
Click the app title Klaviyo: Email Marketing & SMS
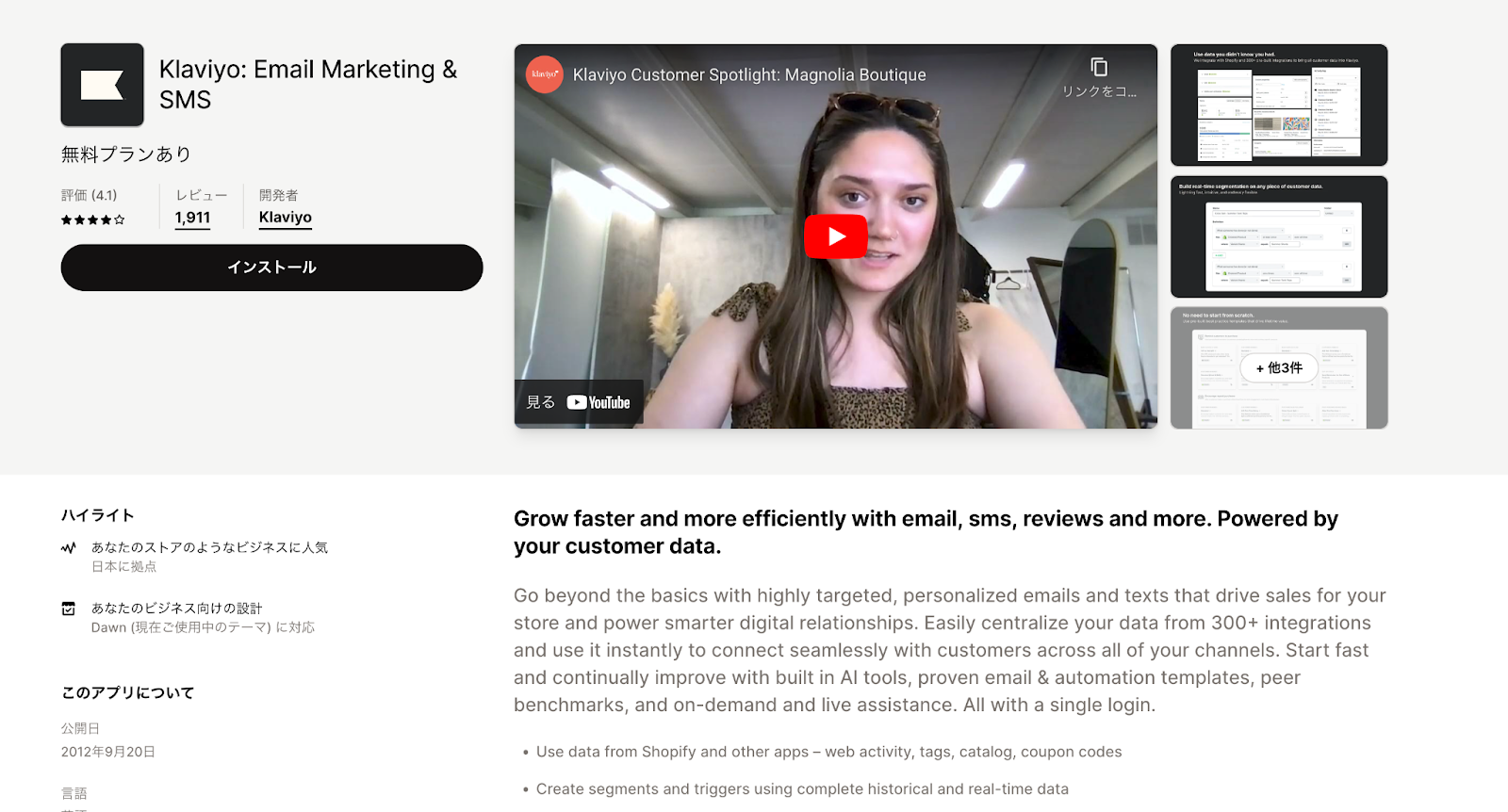coord(308,84)
